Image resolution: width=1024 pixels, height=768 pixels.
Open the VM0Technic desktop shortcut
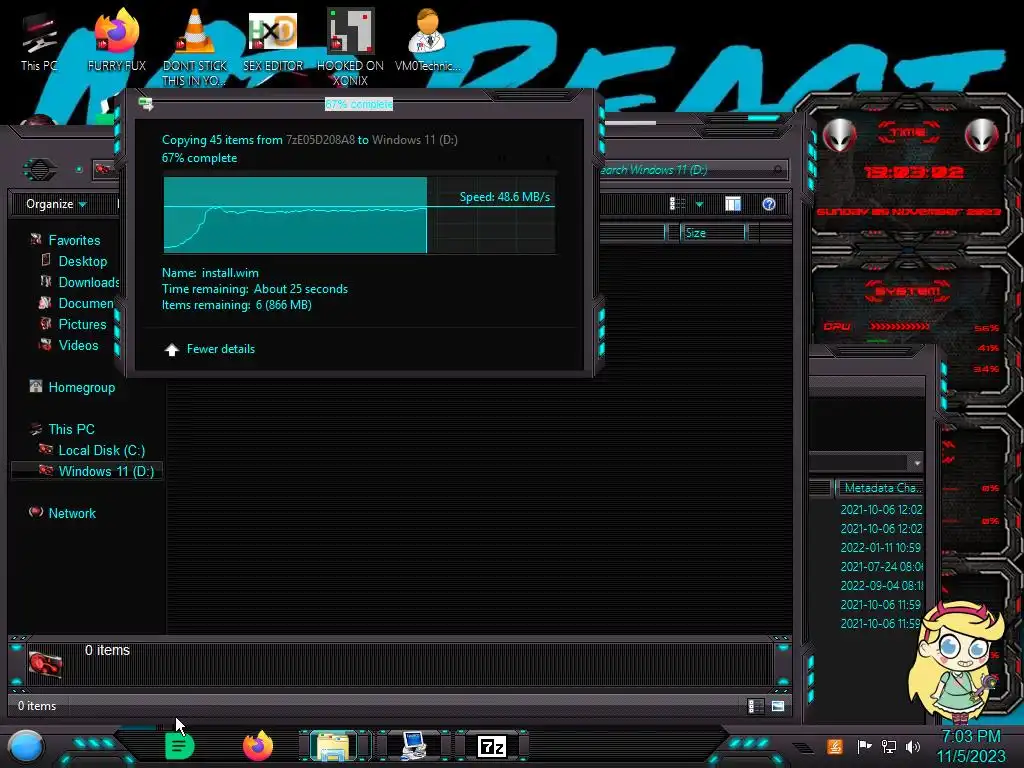[x=427, y=40]
